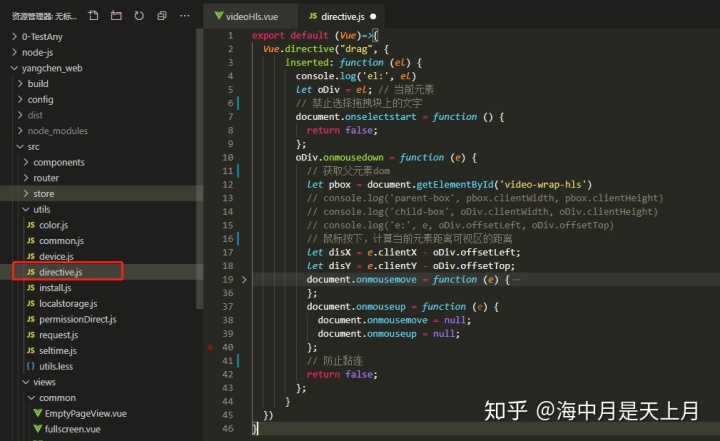Click the JS icon beside request.js
Screen dimensions: 720x441
[31, 335]
